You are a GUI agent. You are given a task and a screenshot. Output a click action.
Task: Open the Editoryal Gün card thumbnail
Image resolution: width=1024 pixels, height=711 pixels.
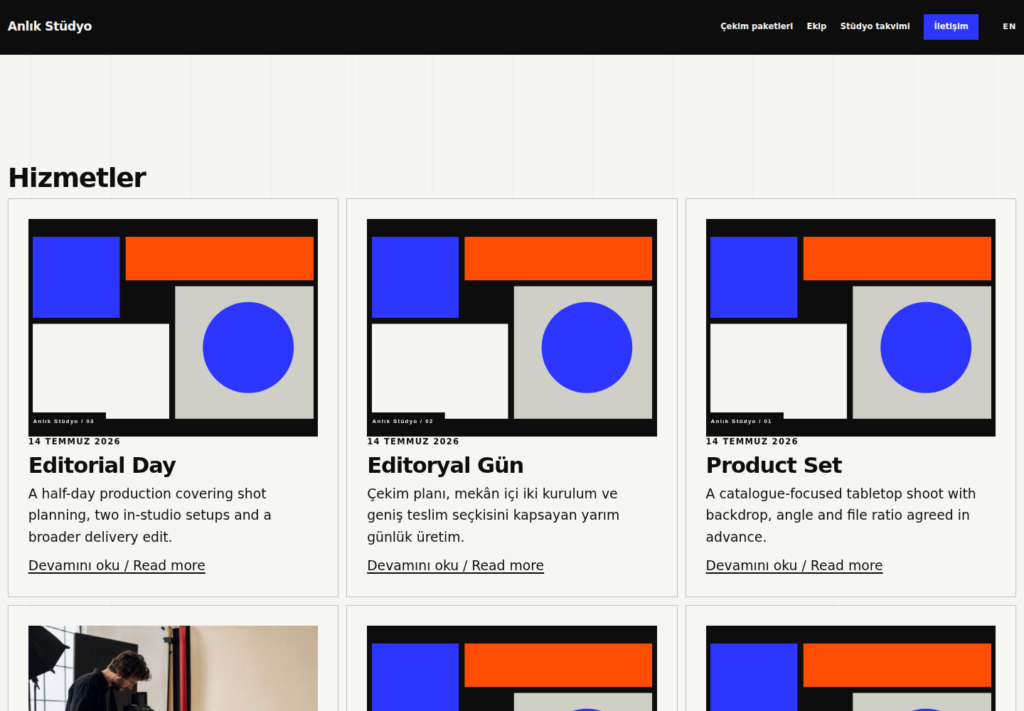pyautogui.click(x=512, y=328)
